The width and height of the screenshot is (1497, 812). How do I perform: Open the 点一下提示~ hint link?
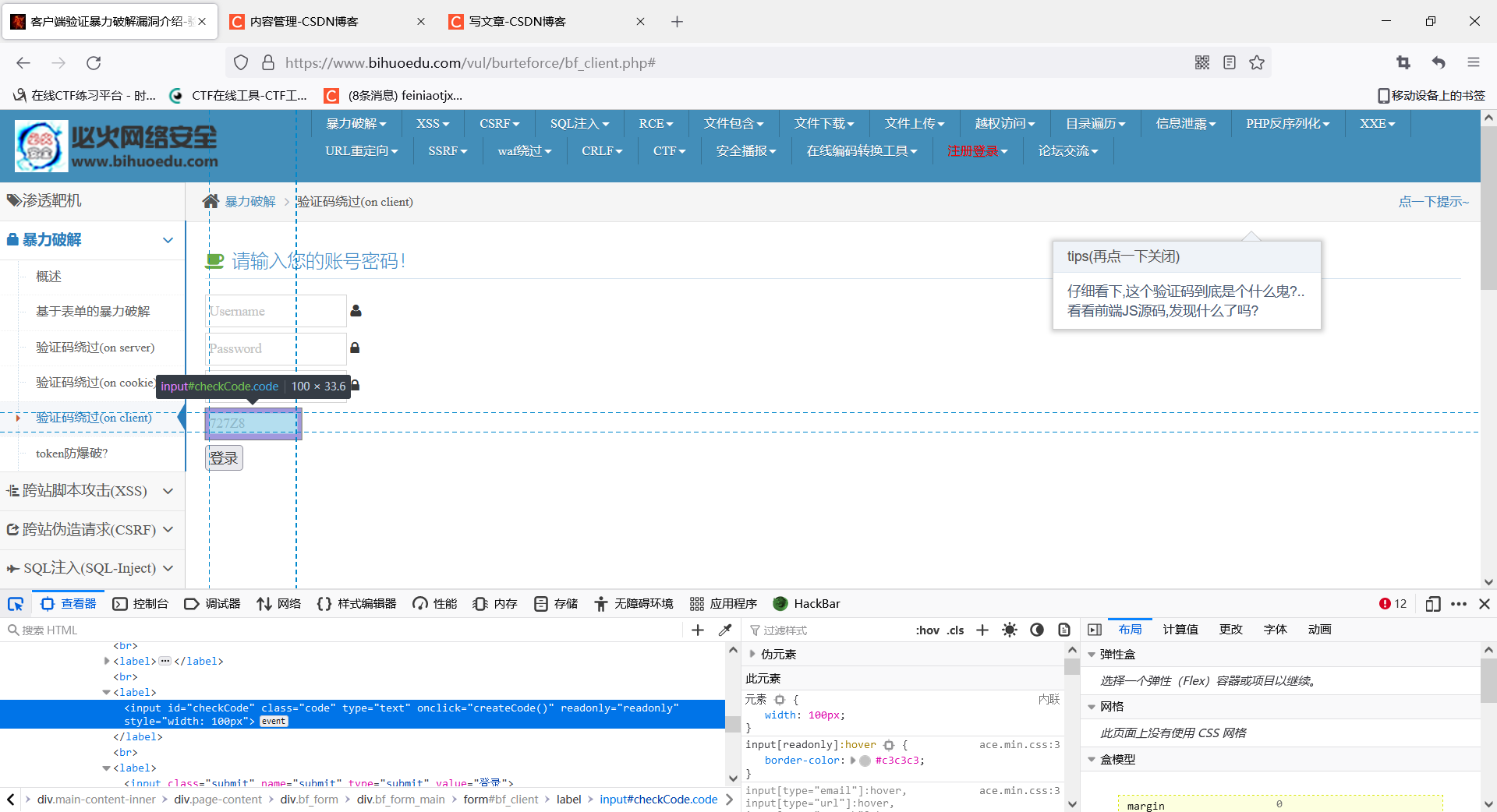tap(1433, 201)
